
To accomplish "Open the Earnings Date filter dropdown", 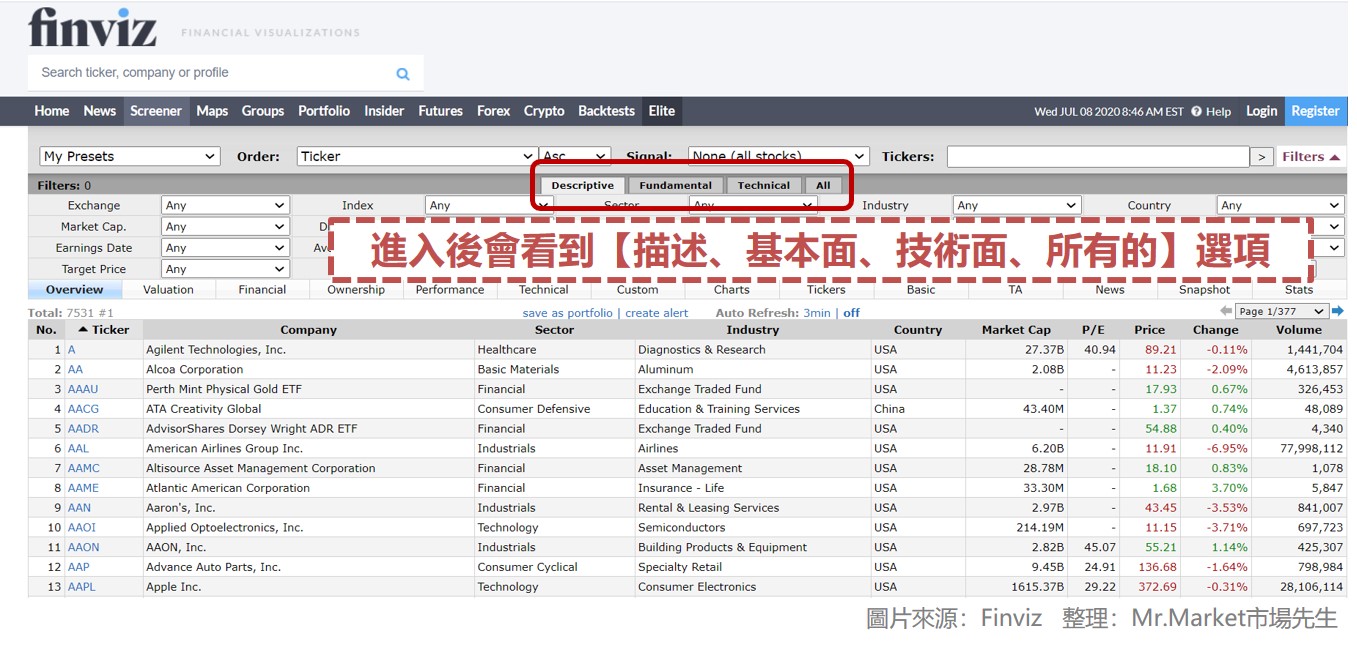I will [x=225, y=248].
